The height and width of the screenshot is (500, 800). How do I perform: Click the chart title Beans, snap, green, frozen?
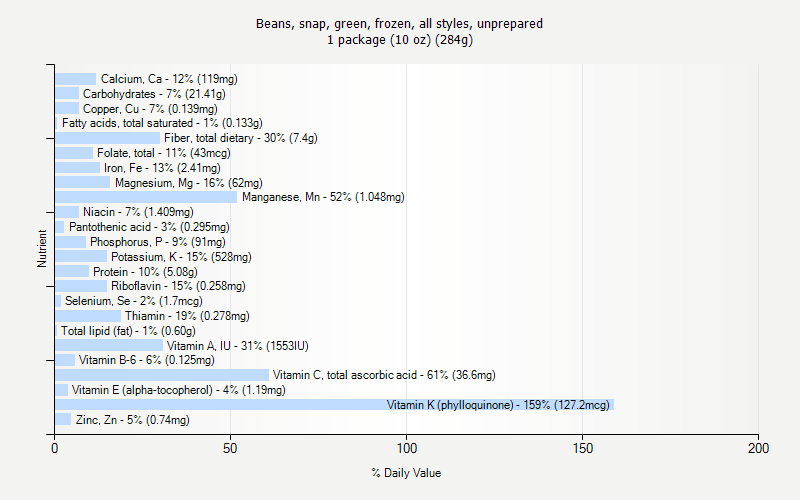coord(399,23)
